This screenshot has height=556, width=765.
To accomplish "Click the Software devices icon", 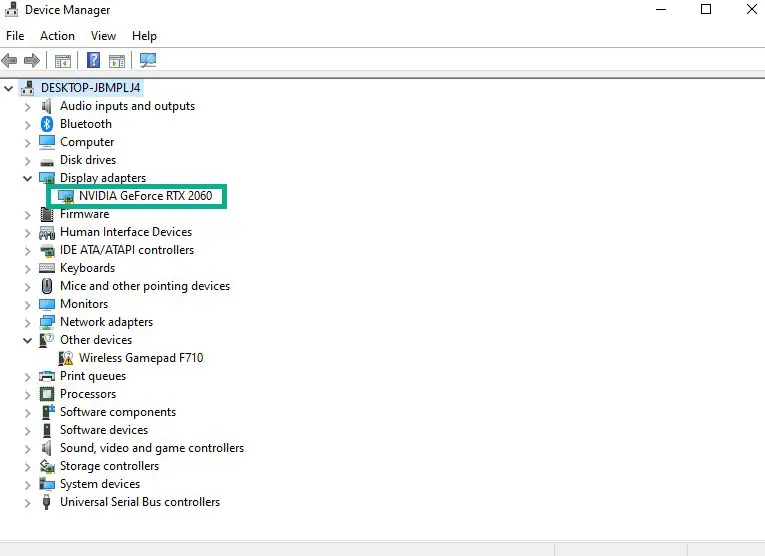I will (x=47, y=430).
